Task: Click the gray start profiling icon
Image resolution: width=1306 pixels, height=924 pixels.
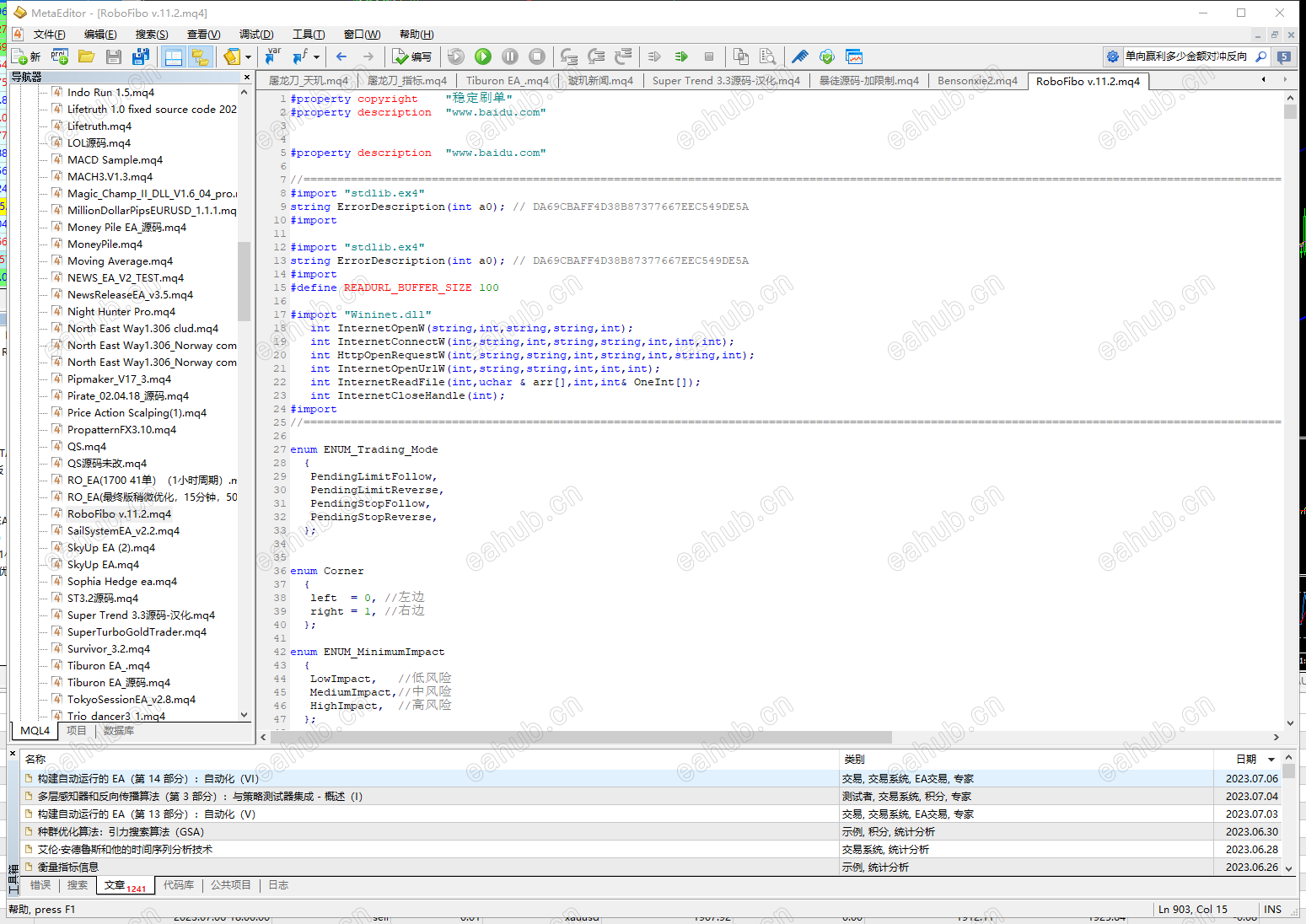Action: [654, 56]
